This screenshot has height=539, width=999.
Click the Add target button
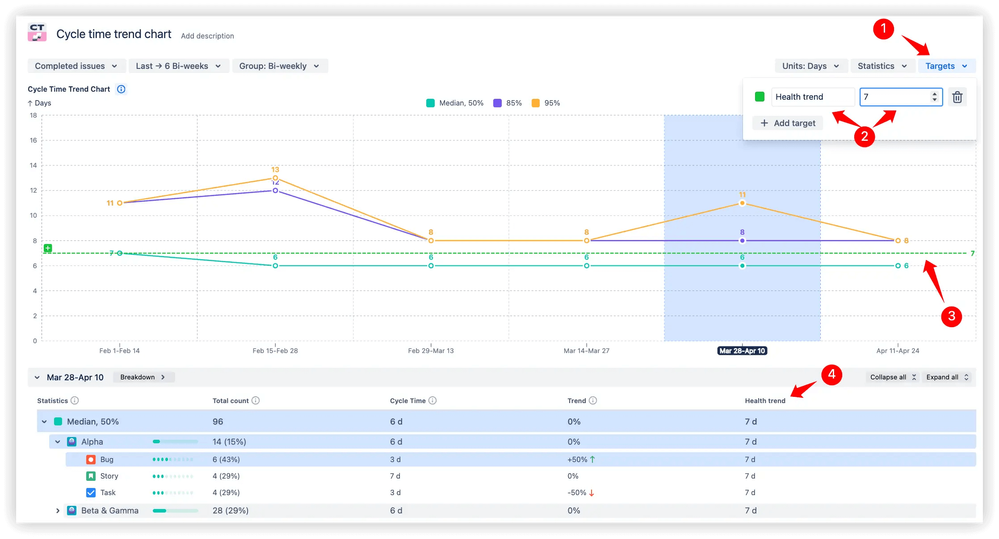[788, 123]
